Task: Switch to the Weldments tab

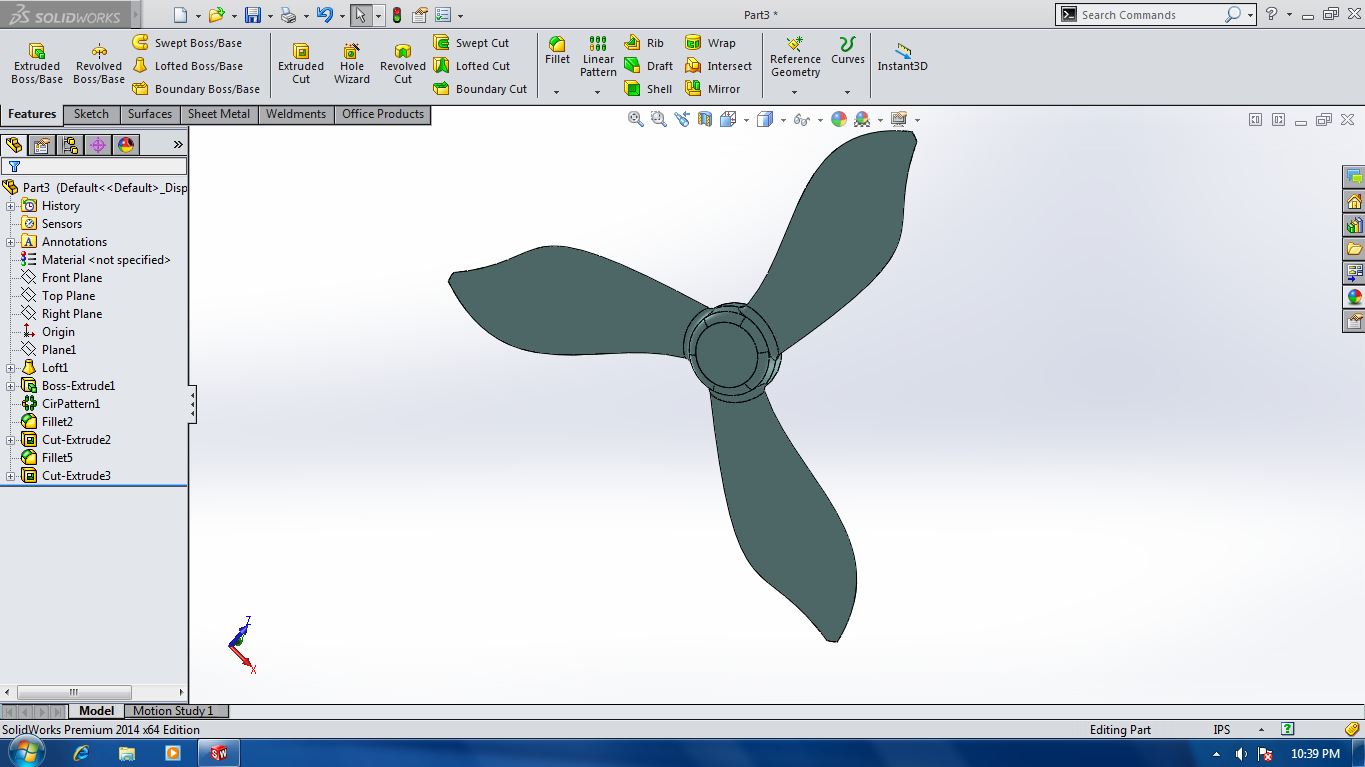Action: [296, 114]
